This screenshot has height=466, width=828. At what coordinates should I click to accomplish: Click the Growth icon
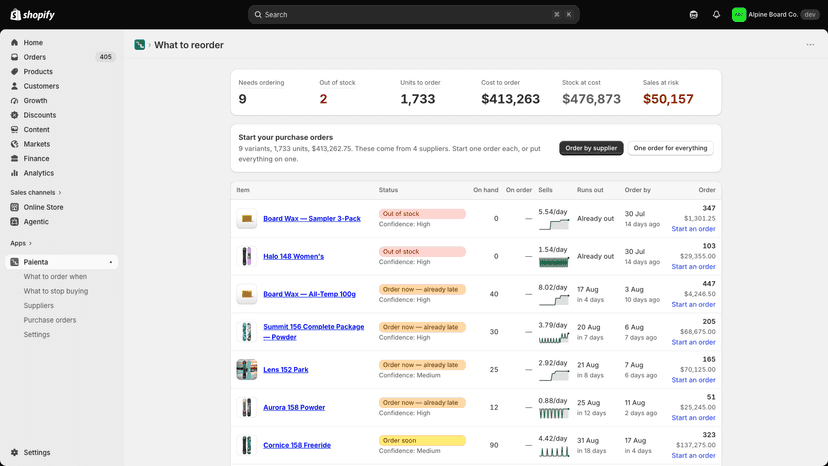[14, 100]
